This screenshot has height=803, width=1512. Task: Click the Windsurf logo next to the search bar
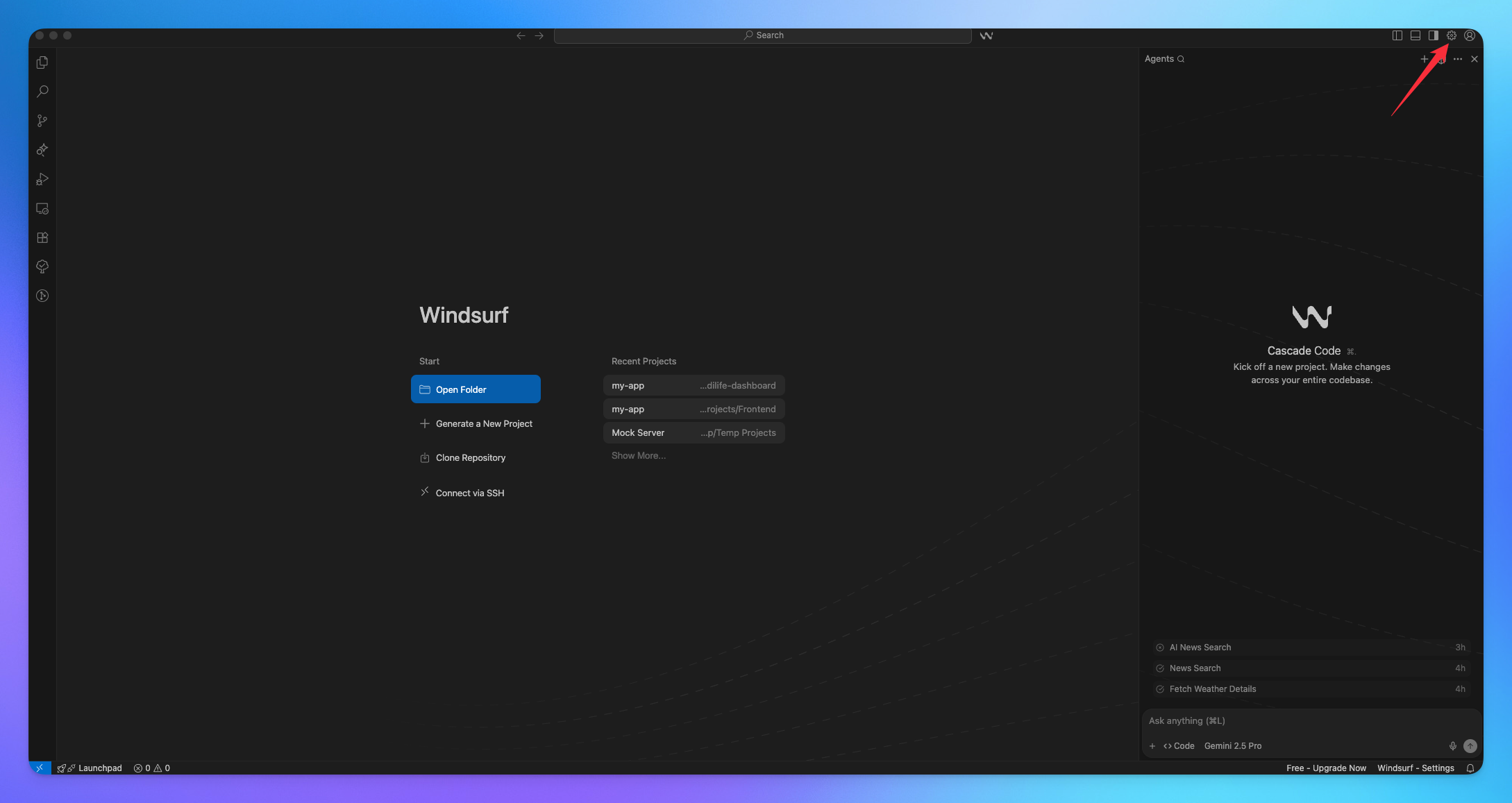pos(986,35)
